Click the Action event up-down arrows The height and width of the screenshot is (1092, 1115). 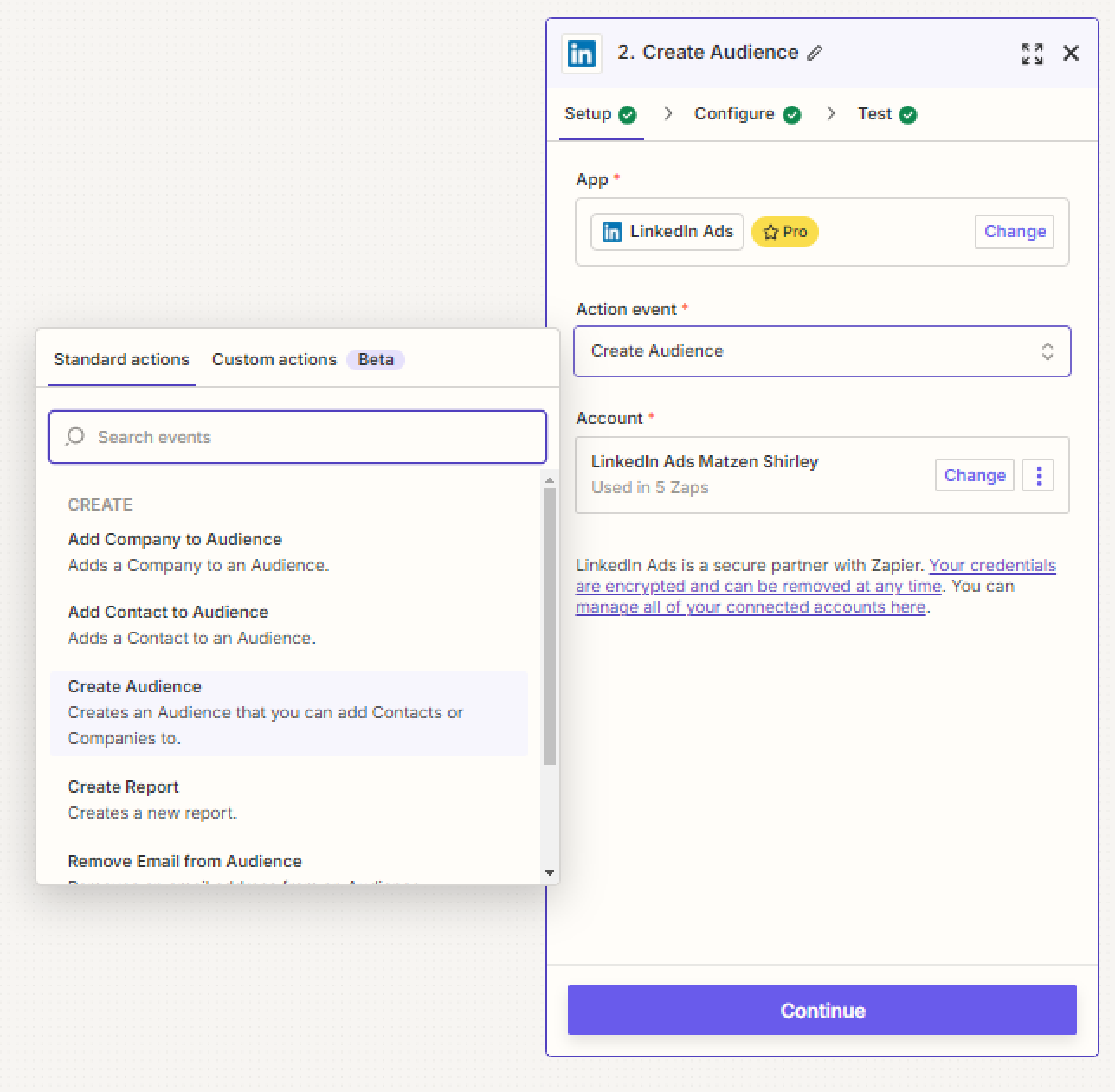coord(1047,351)
